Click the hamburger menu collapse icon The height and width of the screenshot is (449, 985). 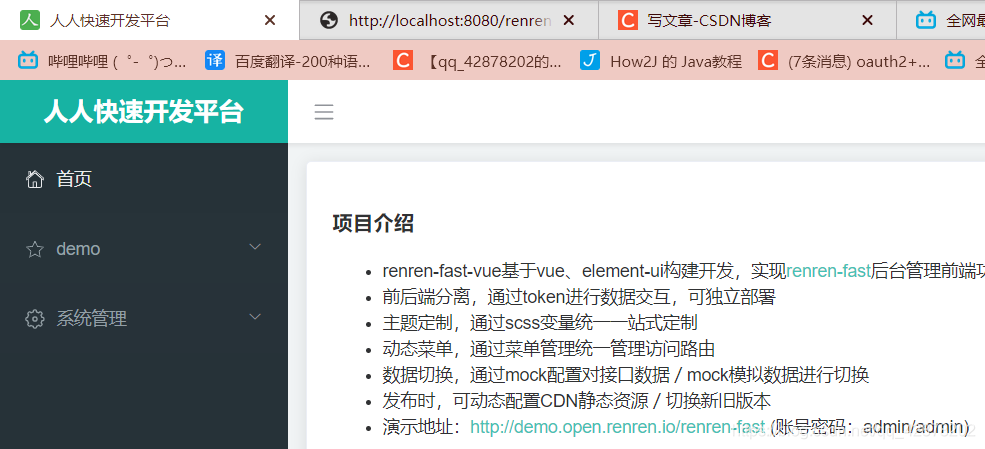[324, 112]
